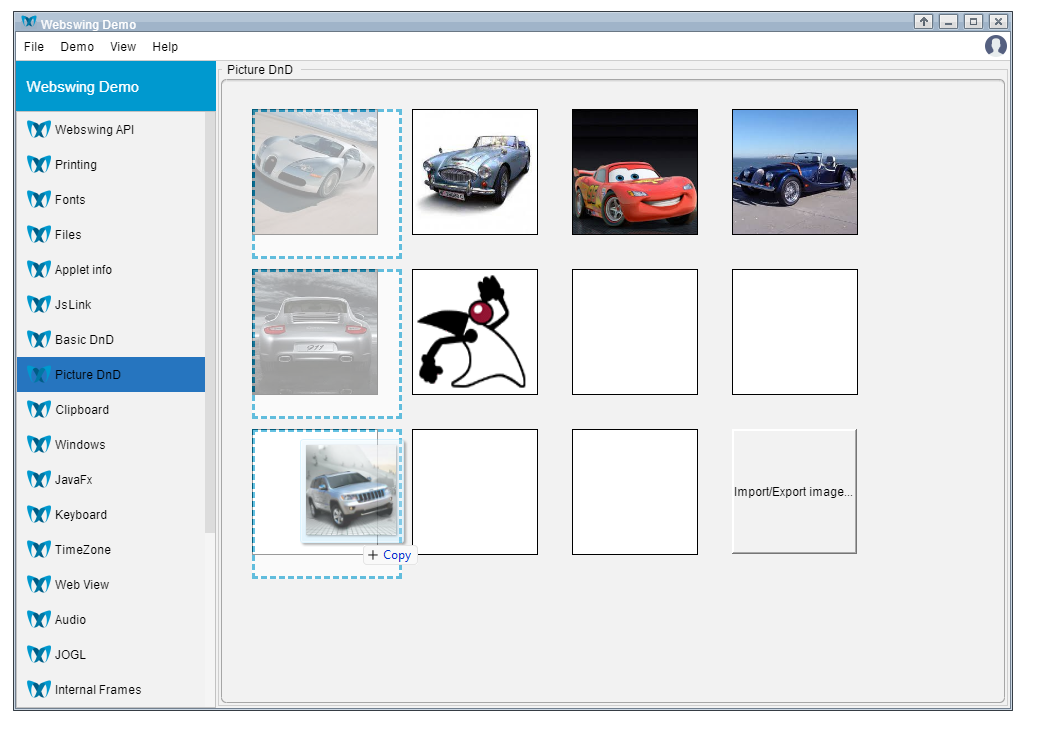
Task: Open the Demo menu
Action: 77,47
